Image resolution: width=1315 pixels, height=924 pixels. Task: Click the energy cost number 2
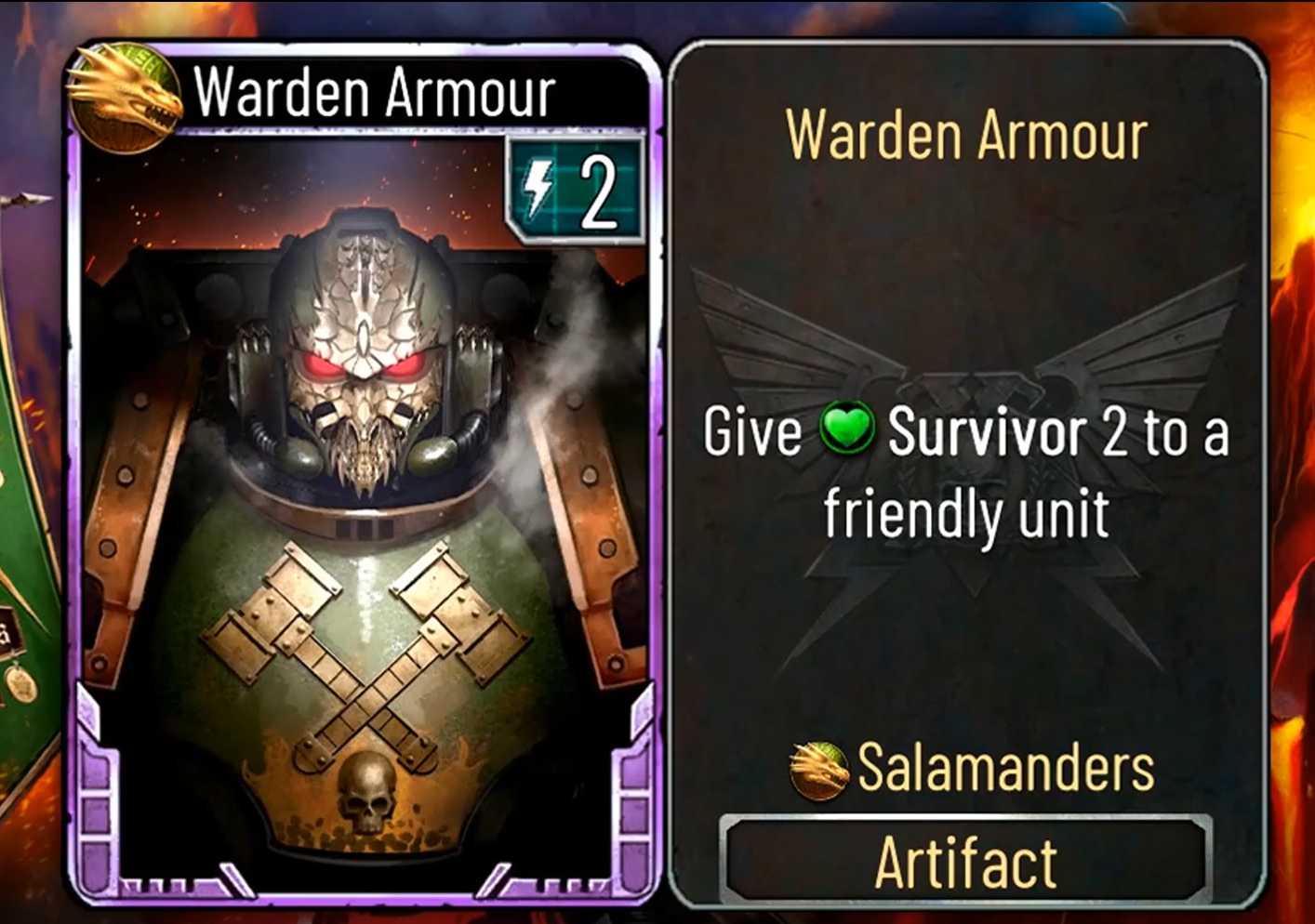click(x=599, y=192)
